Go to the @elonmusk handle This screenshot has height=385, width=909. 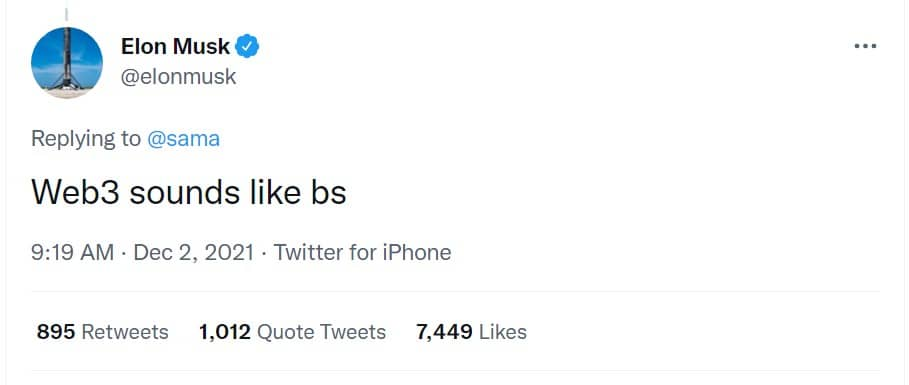pos(178,77)
